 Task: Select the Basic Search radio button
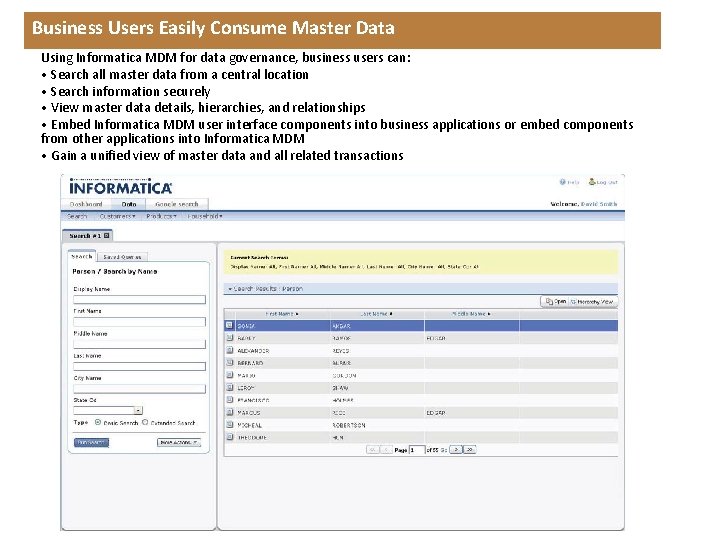(98, 422)
